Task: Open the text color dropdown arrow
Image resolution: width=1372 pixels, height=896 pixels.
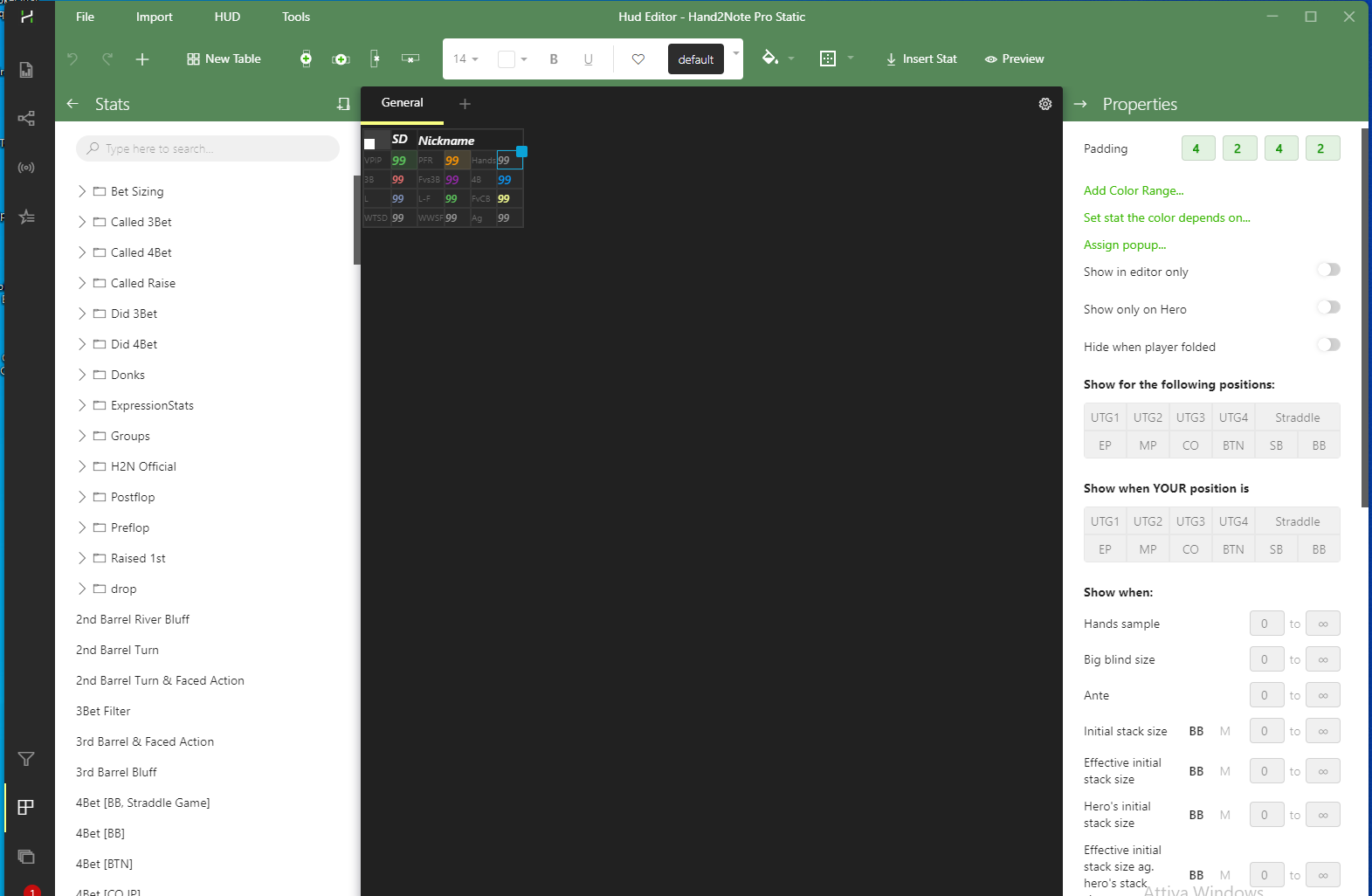Action: pos(524,59)
